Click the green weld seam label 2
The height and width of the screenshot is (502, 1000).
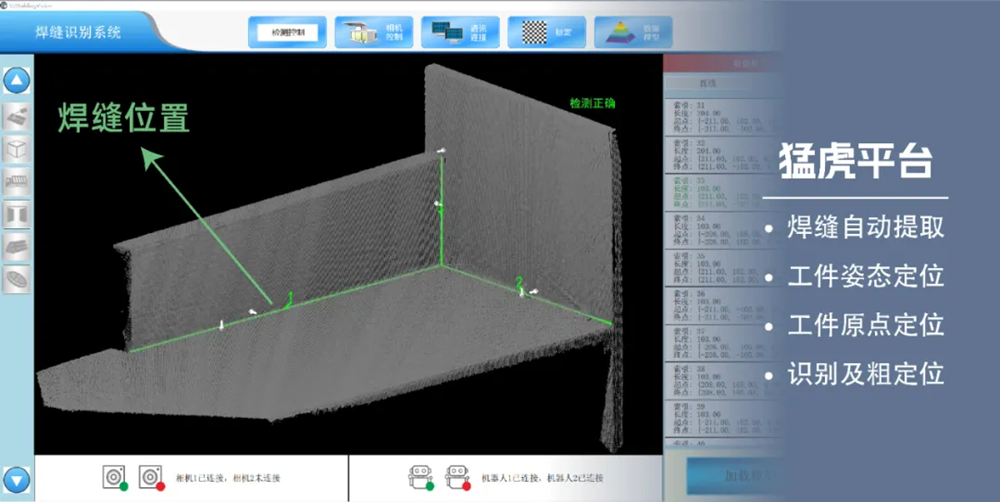tap(518, 281)
